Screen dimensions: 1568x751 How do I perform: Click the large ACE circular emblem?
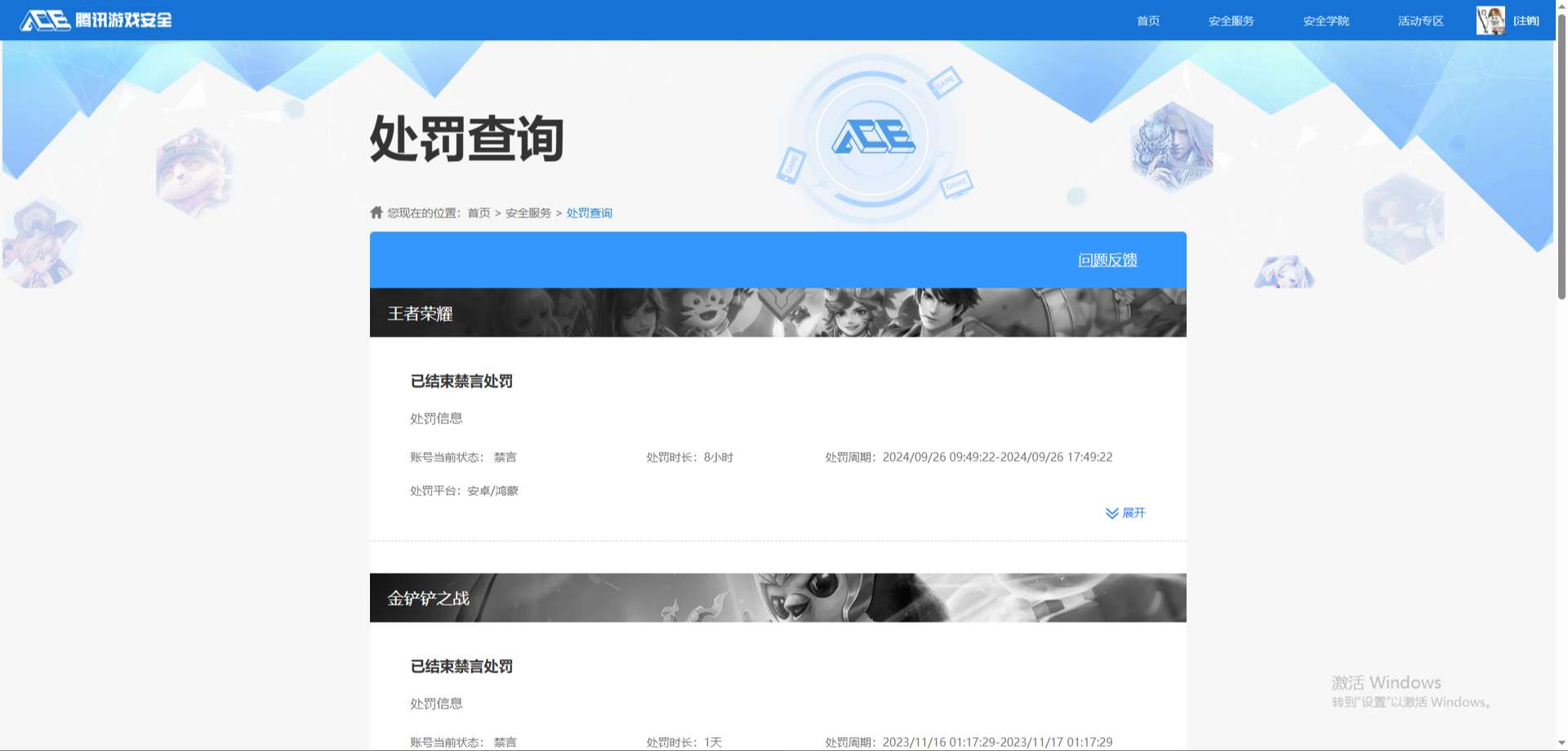[873, 137]
